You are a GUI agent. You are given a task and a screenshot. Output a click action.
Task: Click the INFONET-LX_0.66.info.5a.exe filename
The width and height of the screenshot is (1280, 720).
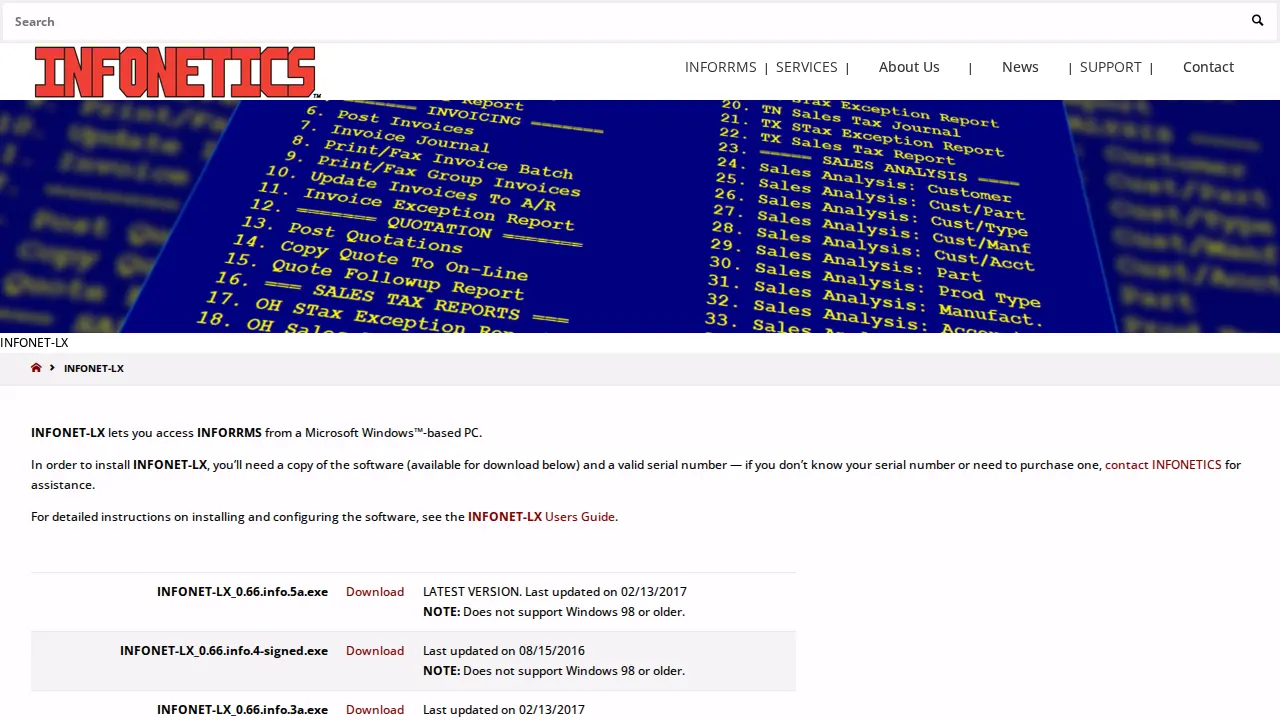coord(242,592)
